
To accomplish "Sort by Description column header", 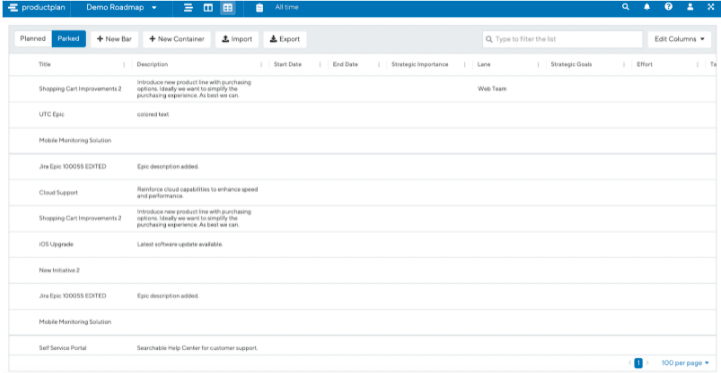I will [152, 65].
